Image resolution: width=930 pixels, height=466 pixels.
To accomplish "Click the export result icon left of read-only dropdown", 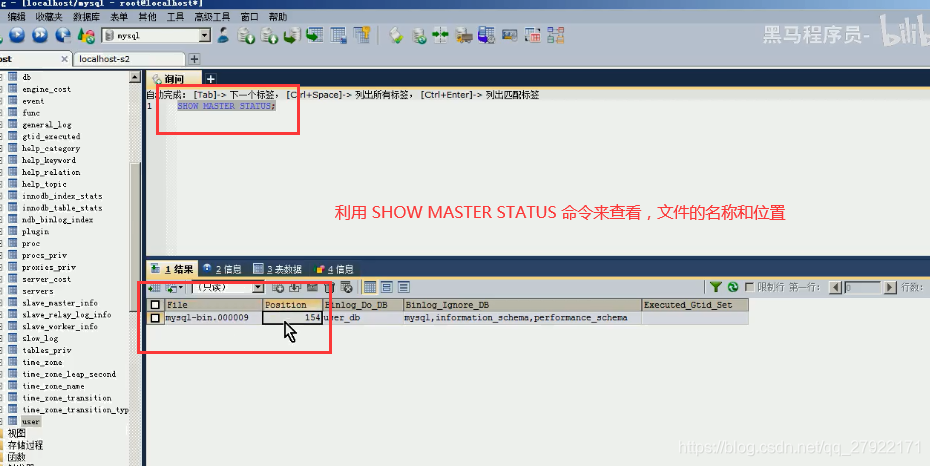I will tap(155, 288).
